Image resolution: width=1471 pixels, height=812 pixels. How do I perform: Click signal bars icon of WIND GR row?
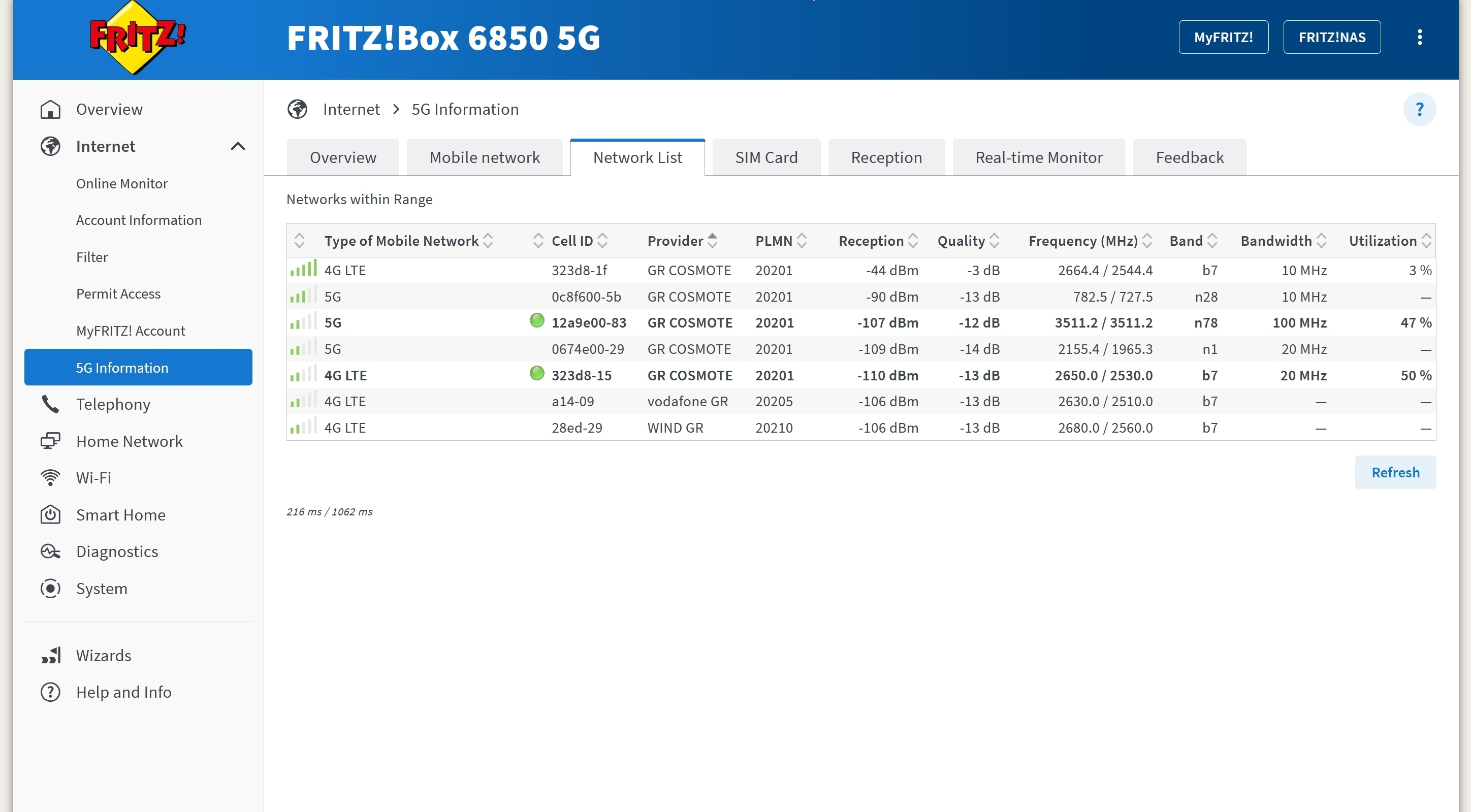point(303,426)
